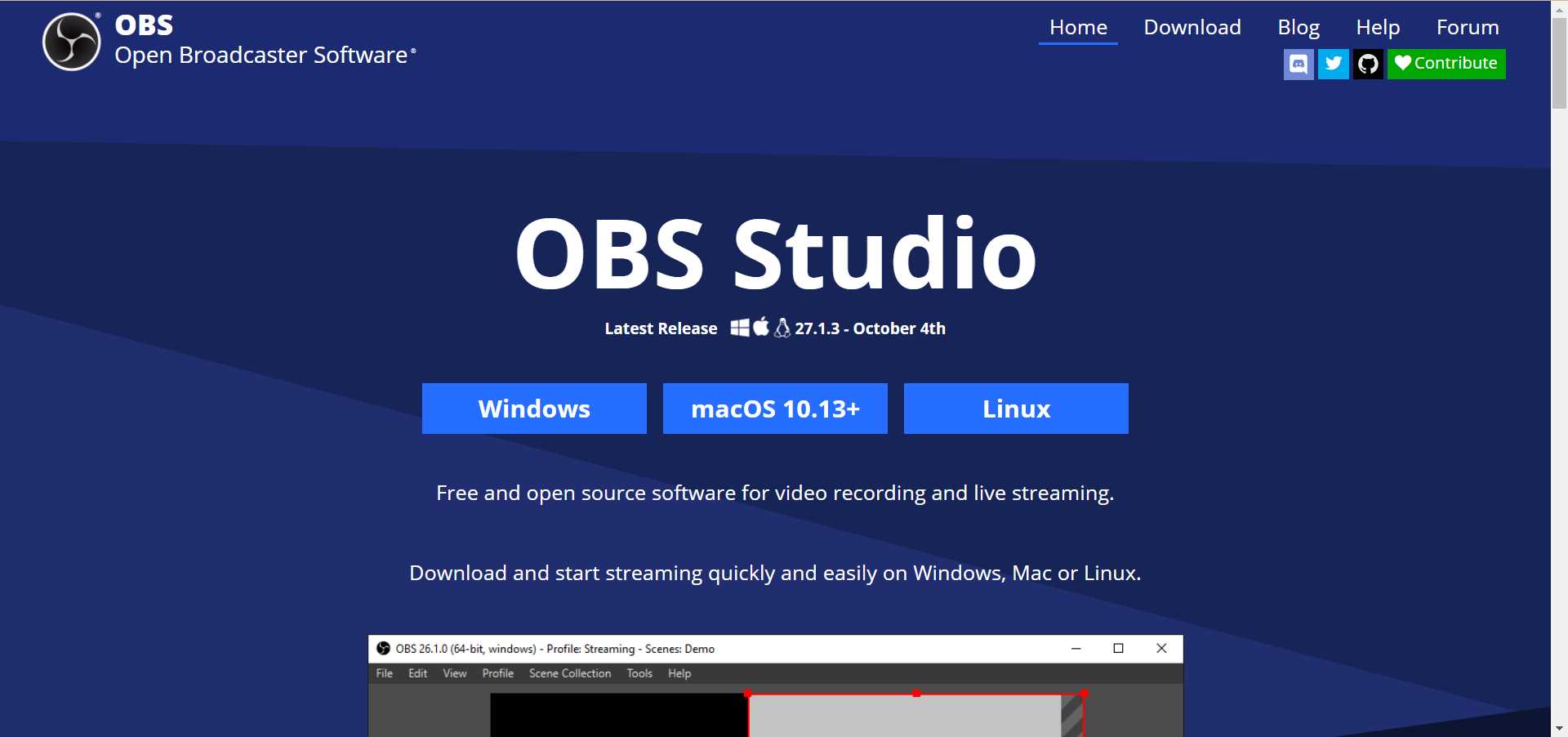Click the Twitter icon
Image resolution: width=1568 pixels, height=737 pixels.
[x=1334, y=64]
